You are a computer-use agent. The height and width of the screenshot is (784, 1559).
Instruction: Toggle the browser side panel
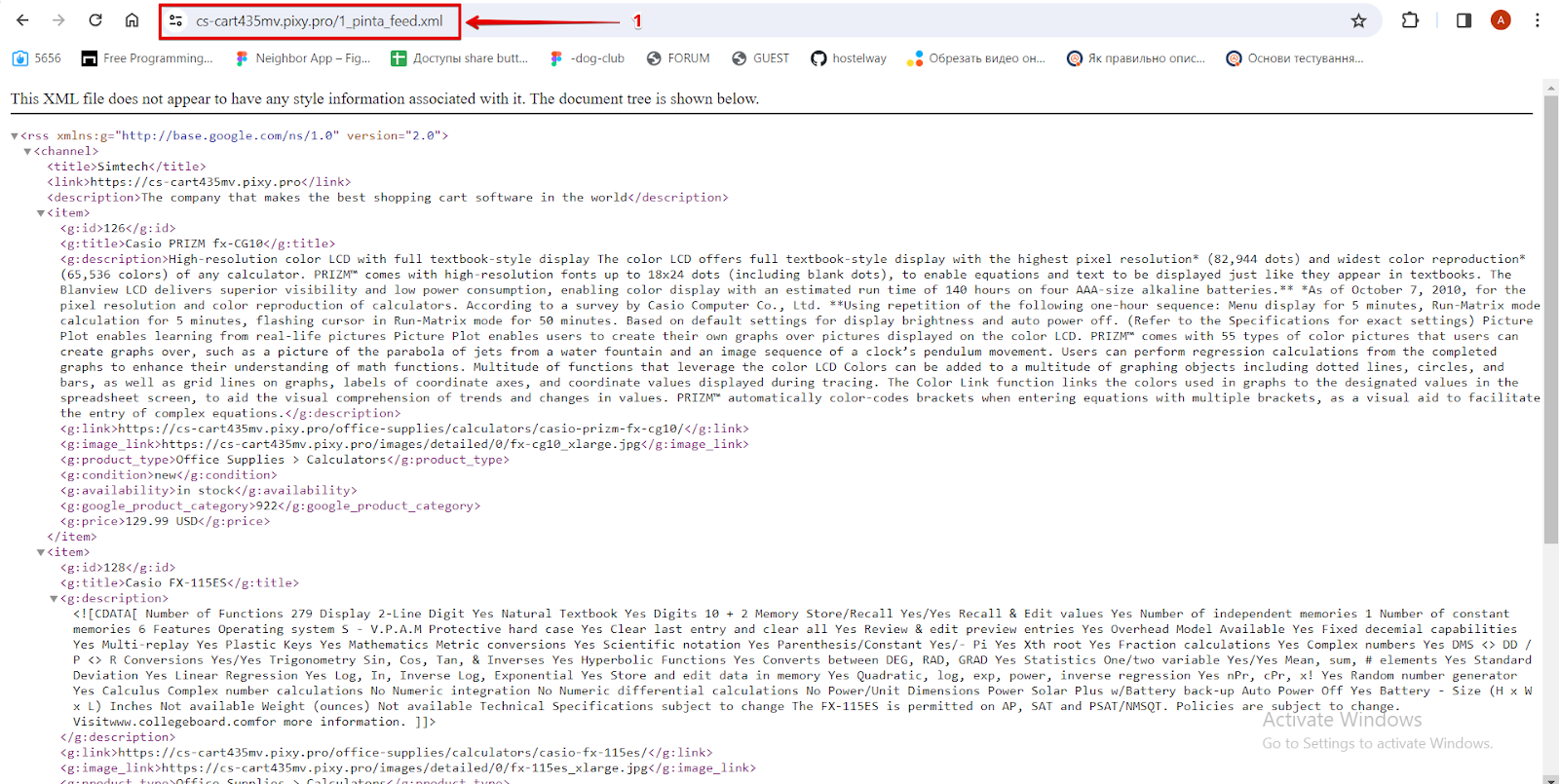coord(1464,20)
